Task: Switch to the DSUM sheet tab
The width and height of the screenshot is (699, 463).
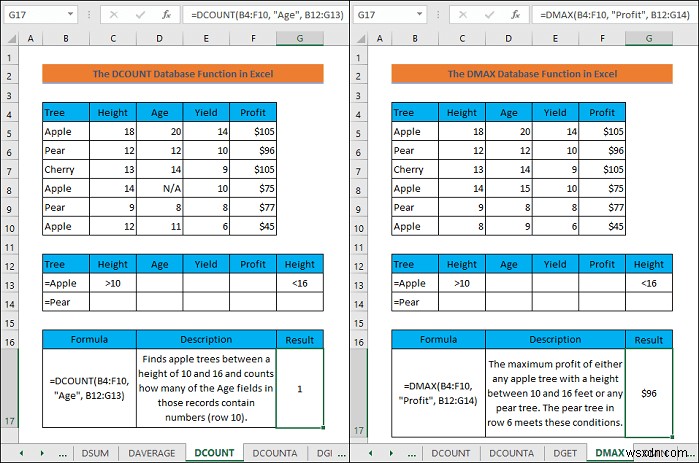Action: pyautogui.click(x=95, y=453)
